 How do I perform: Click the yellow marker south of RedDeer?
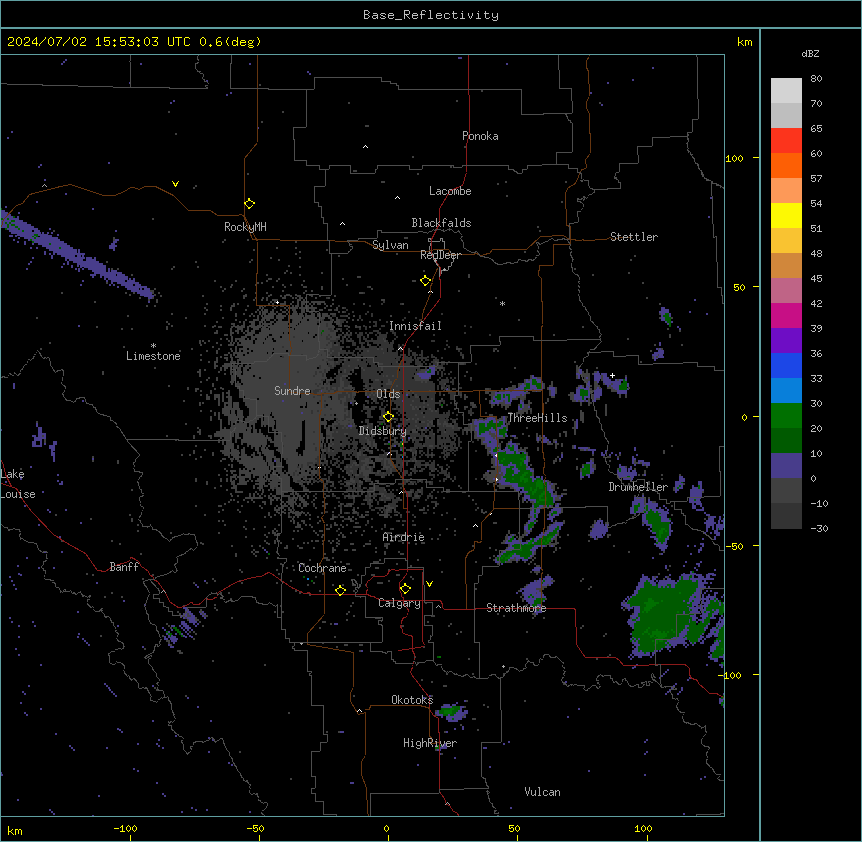(426, 281)
